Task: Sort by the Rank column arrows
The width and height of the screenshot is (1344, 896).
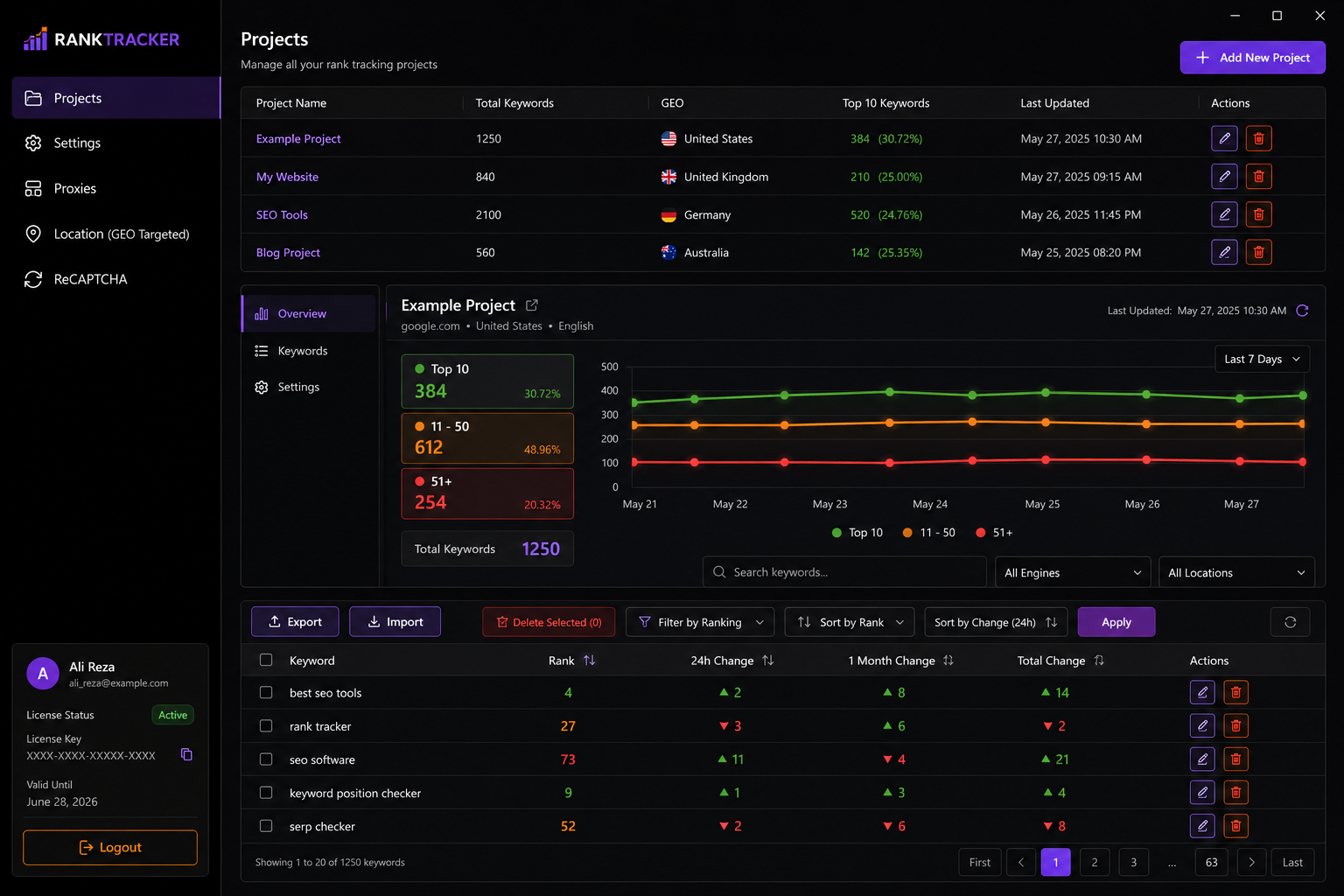Action: click(590, 661)
